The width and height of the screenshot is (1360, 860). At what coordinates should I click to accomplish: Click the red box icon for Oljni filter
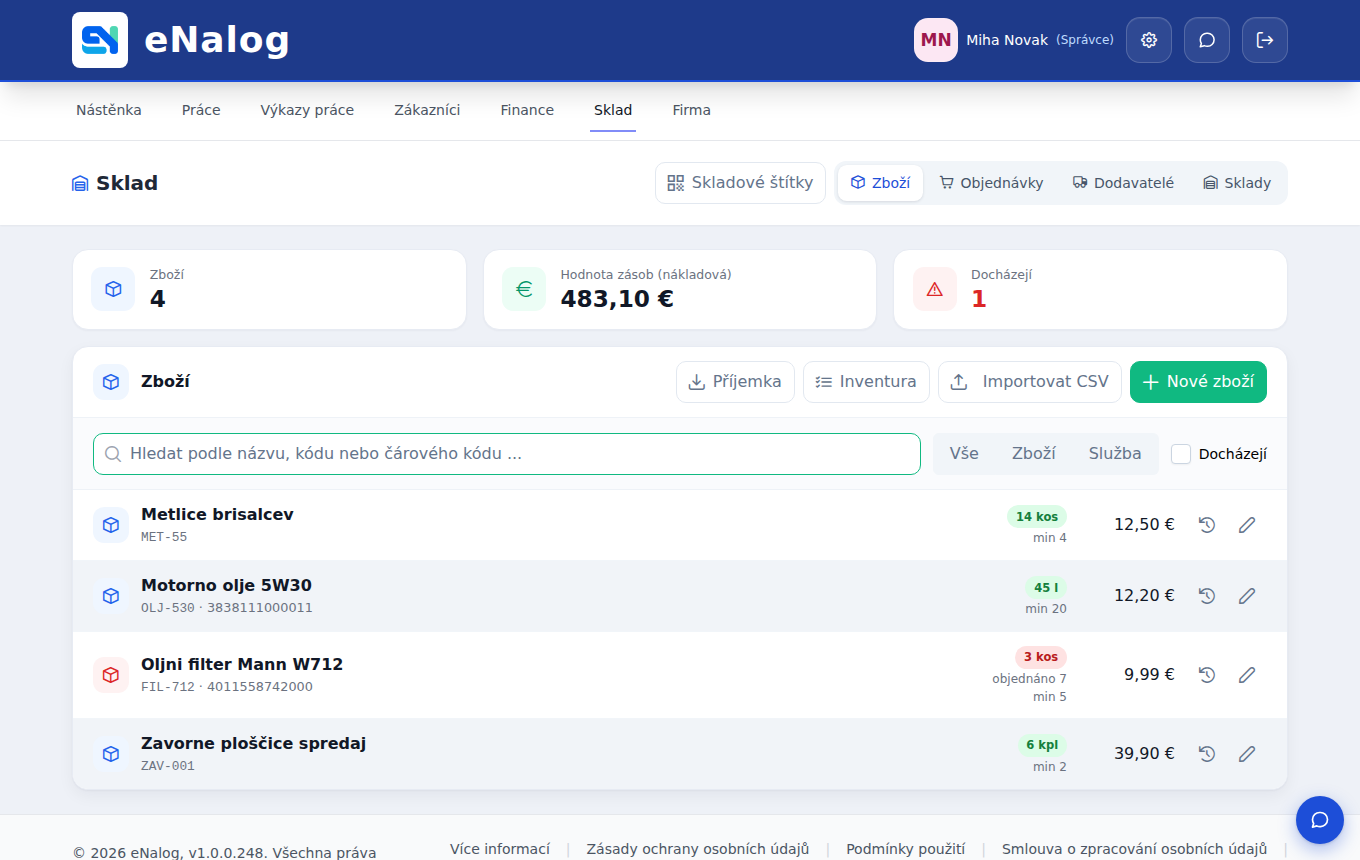(x=111, y=675)
